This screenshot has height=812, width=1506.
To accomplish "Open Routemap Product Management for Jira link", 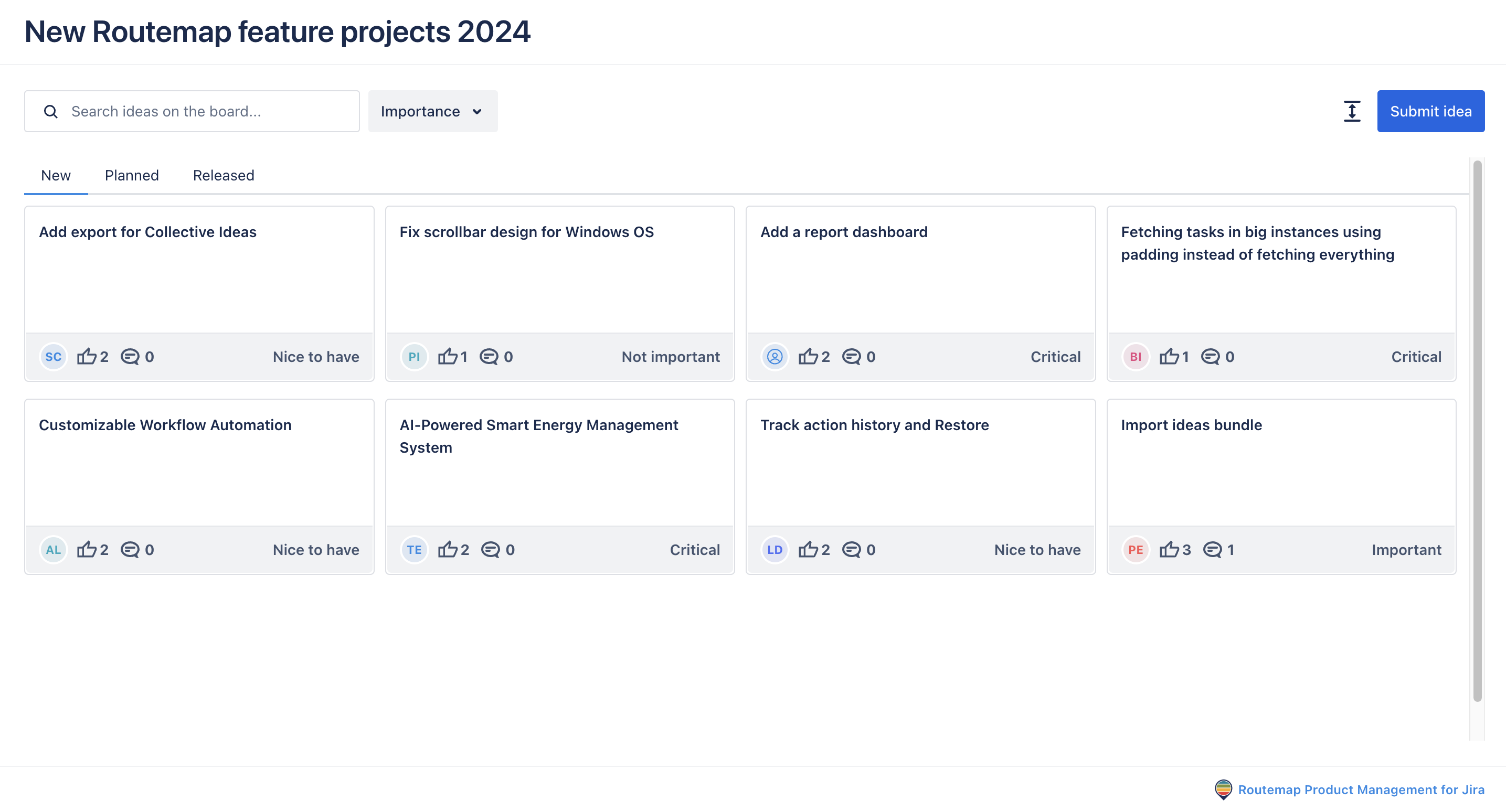I will (1361, 789).
